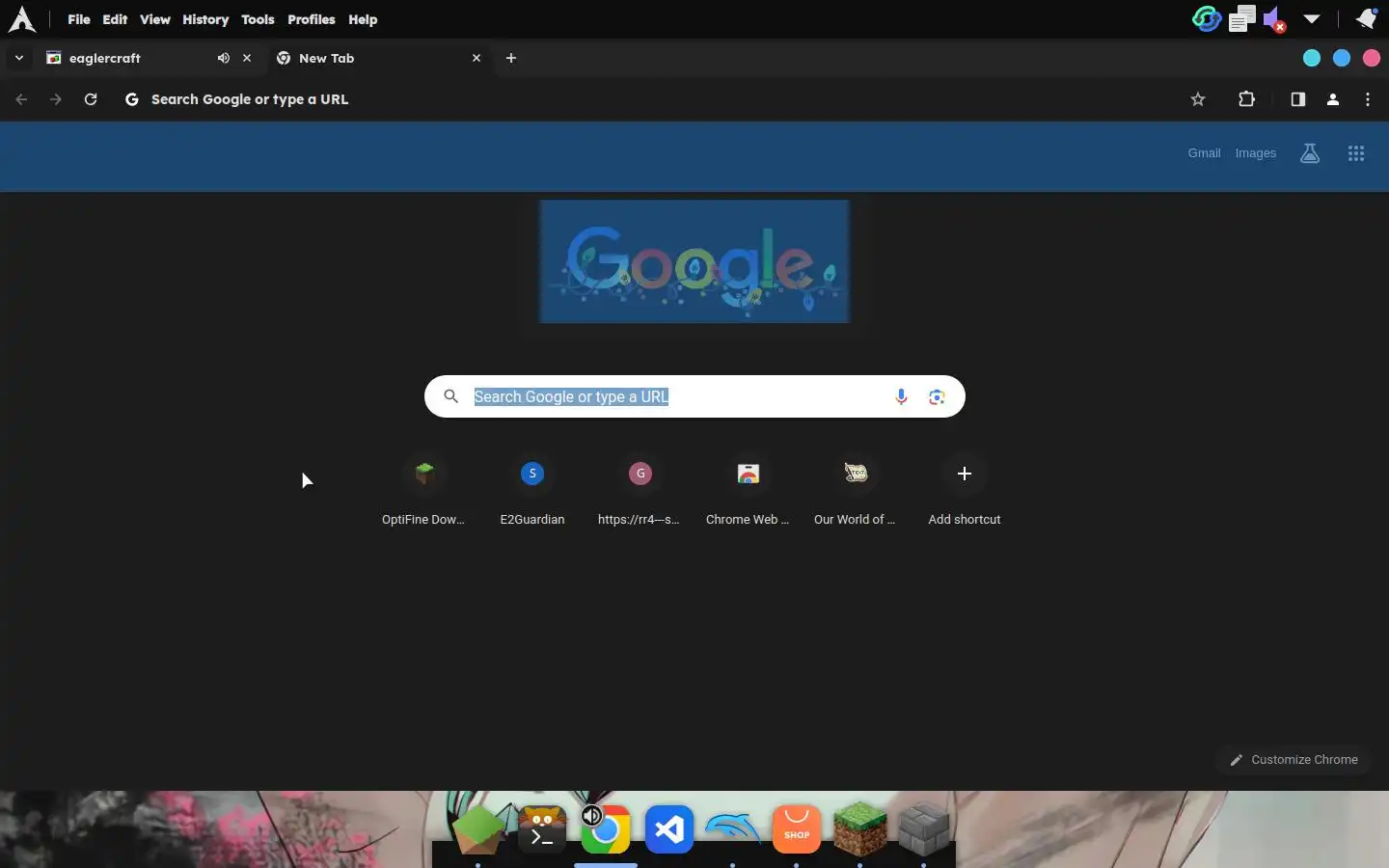Close the eaglercraft tab
This screenshot has height=868, width=1389.
coord(247,58)
